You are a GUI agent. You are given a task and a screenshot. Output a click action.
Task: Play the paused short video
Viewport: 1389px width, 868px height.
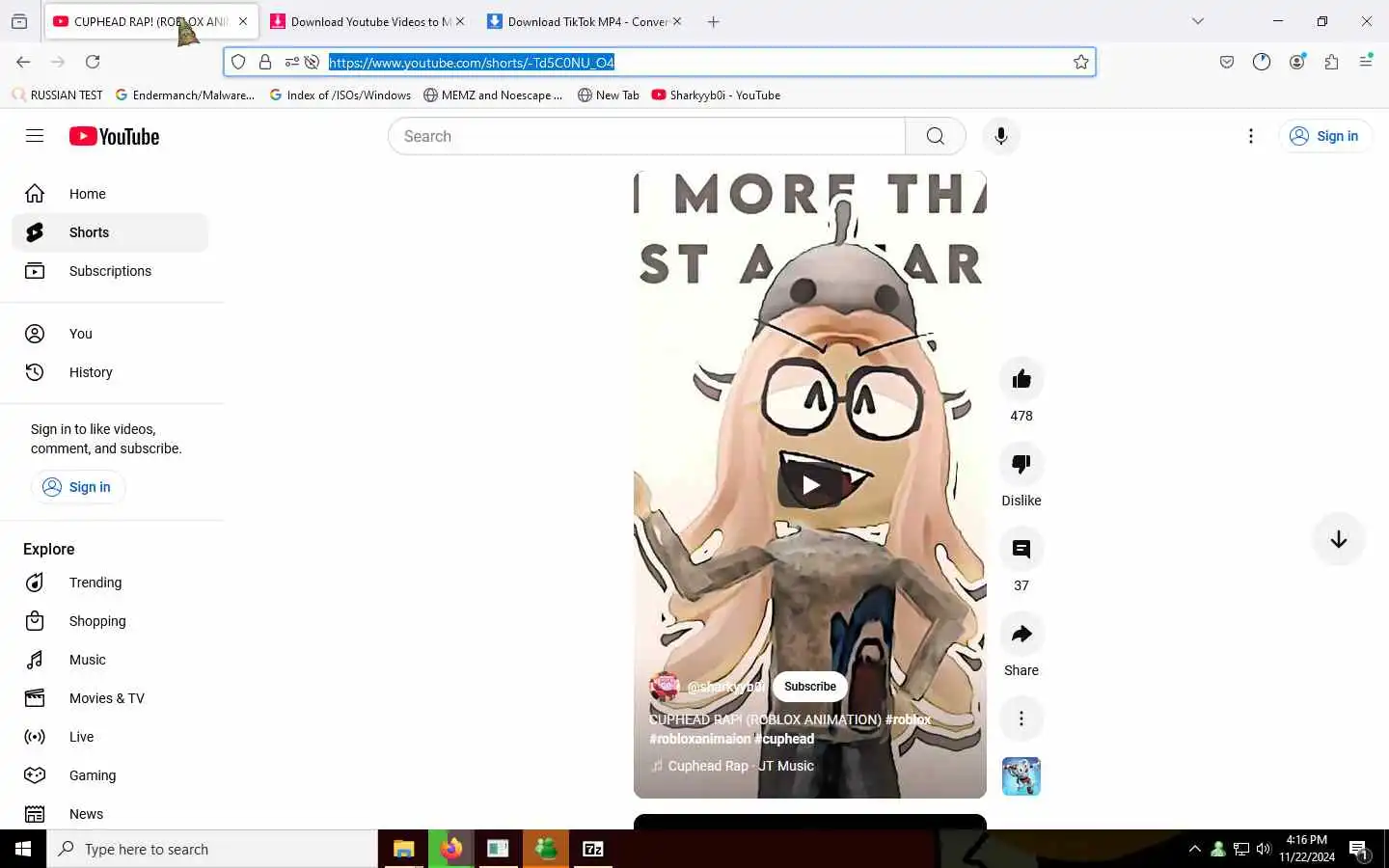coord(810,485)
